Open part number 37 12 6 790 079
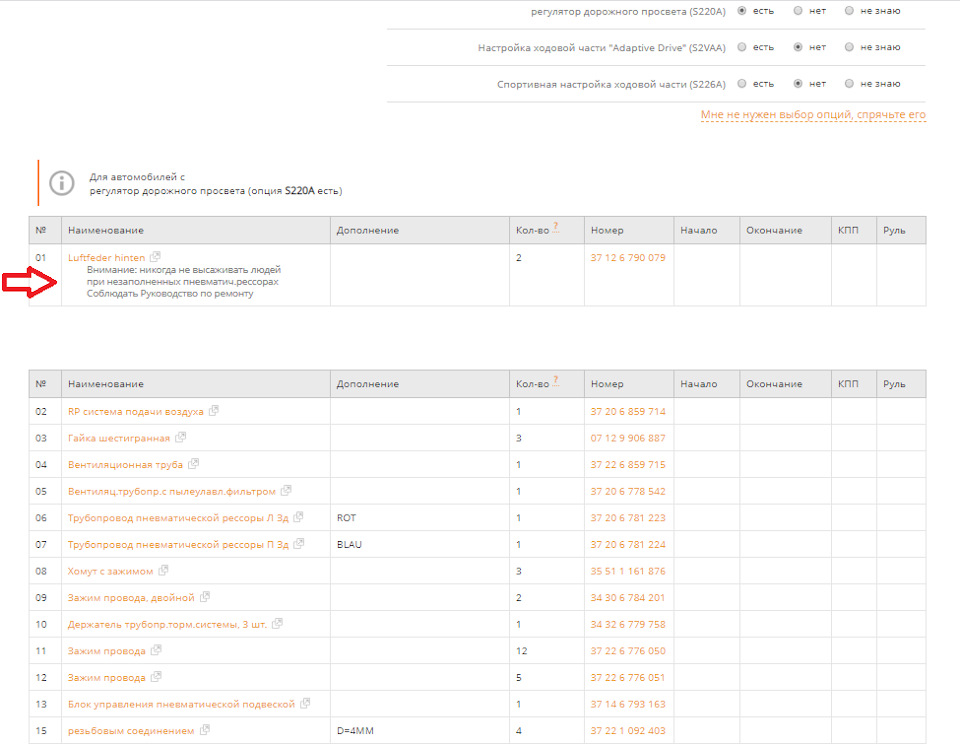The height and width of the screenshot is (745, 960). click(x=628, y=257)
